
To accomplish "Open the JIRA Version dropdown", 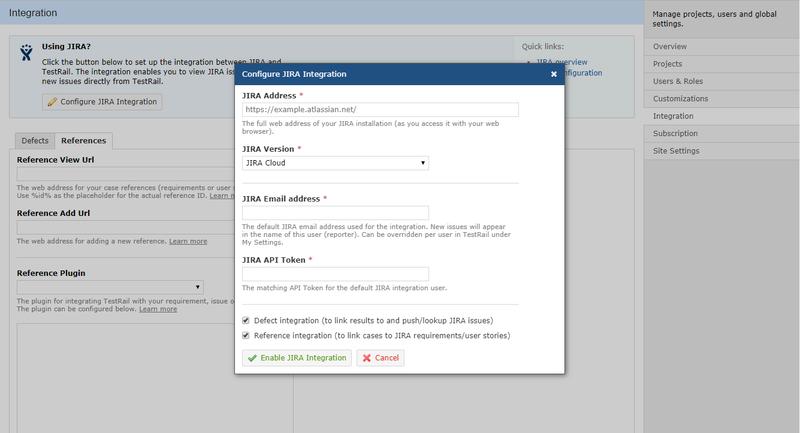I will [x=335, y=163].
